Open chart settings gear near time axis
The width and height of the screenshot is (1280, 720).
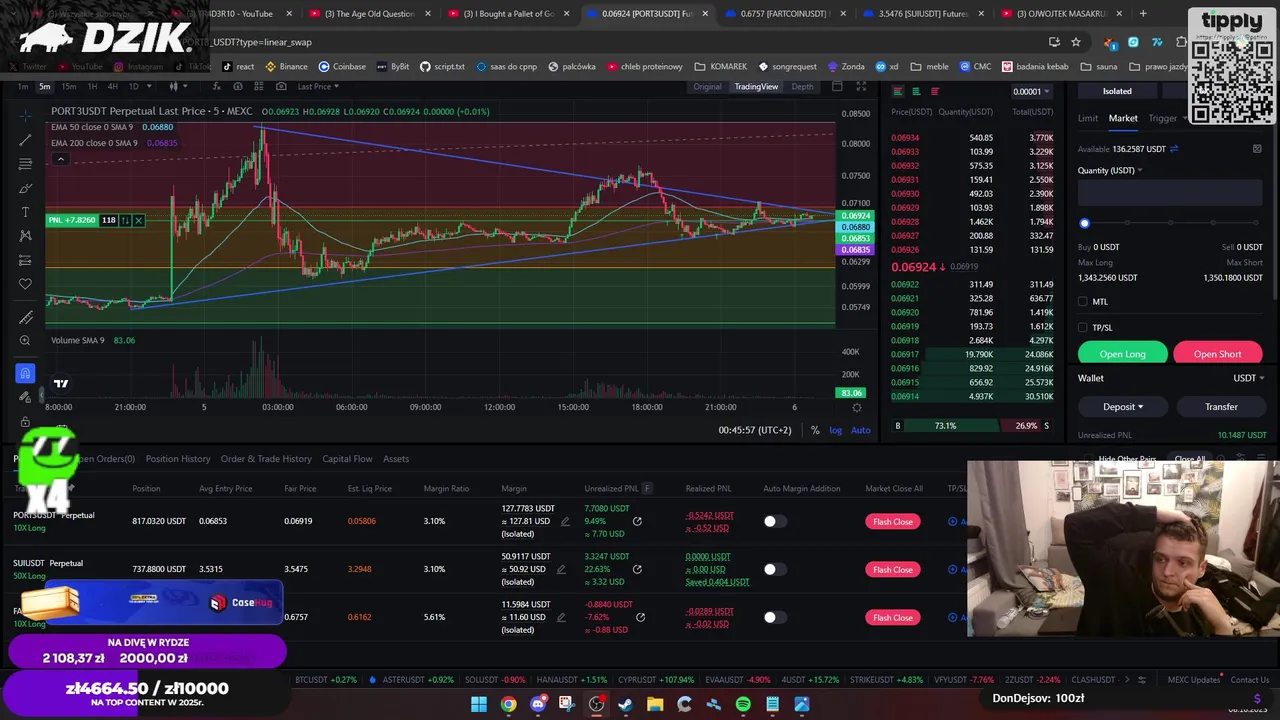(x=856, y=408)
